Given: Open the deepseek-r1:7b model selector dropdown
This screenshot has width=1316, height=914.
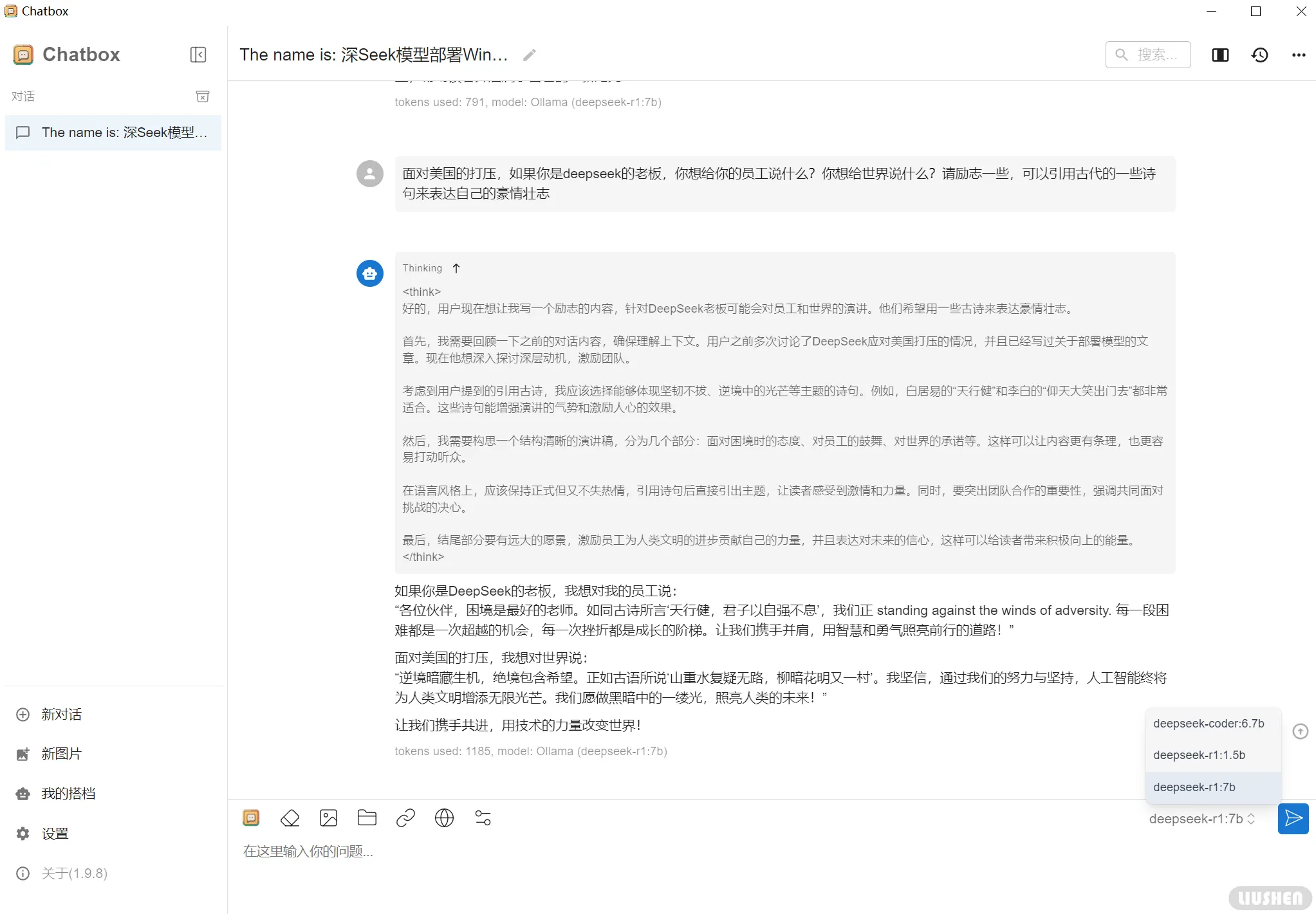Looking at the screenshot, I should tap(1200, 818).
